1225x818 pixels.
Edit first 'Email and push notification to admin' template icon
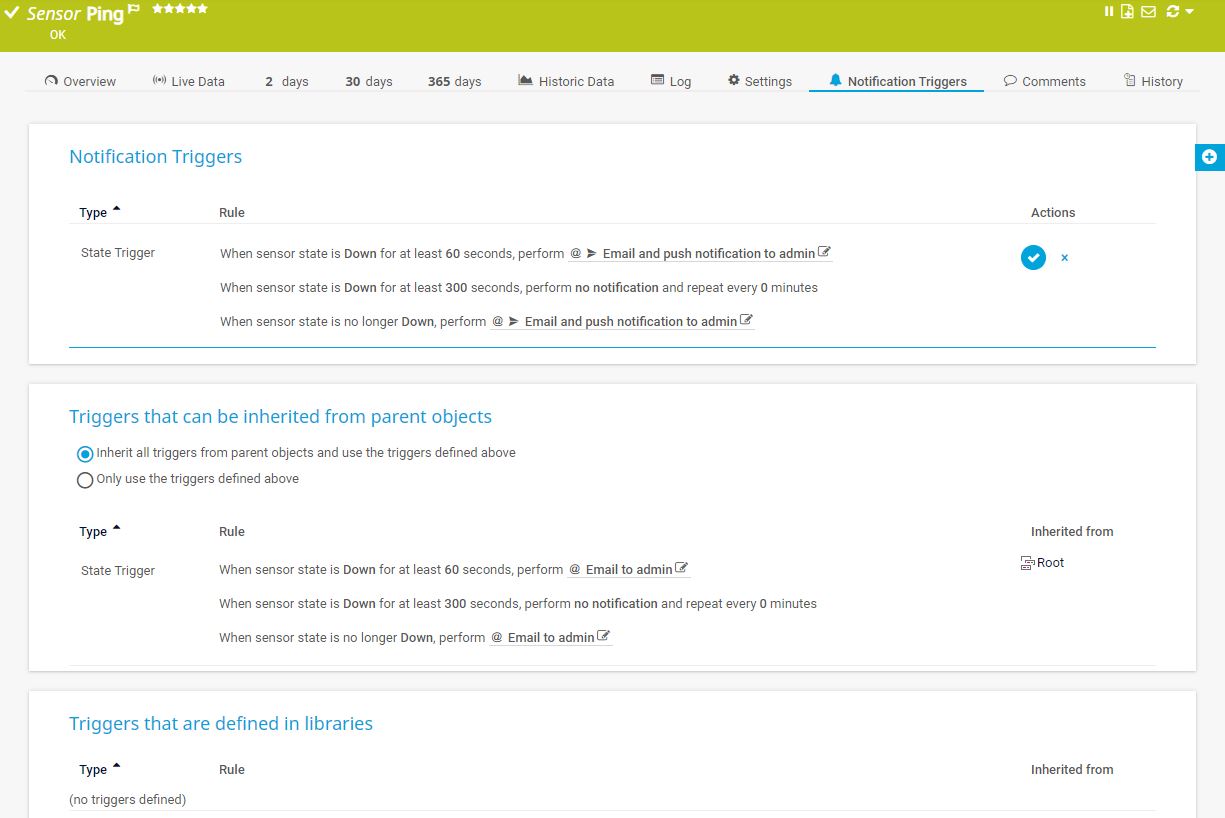[x=824, y=252]
